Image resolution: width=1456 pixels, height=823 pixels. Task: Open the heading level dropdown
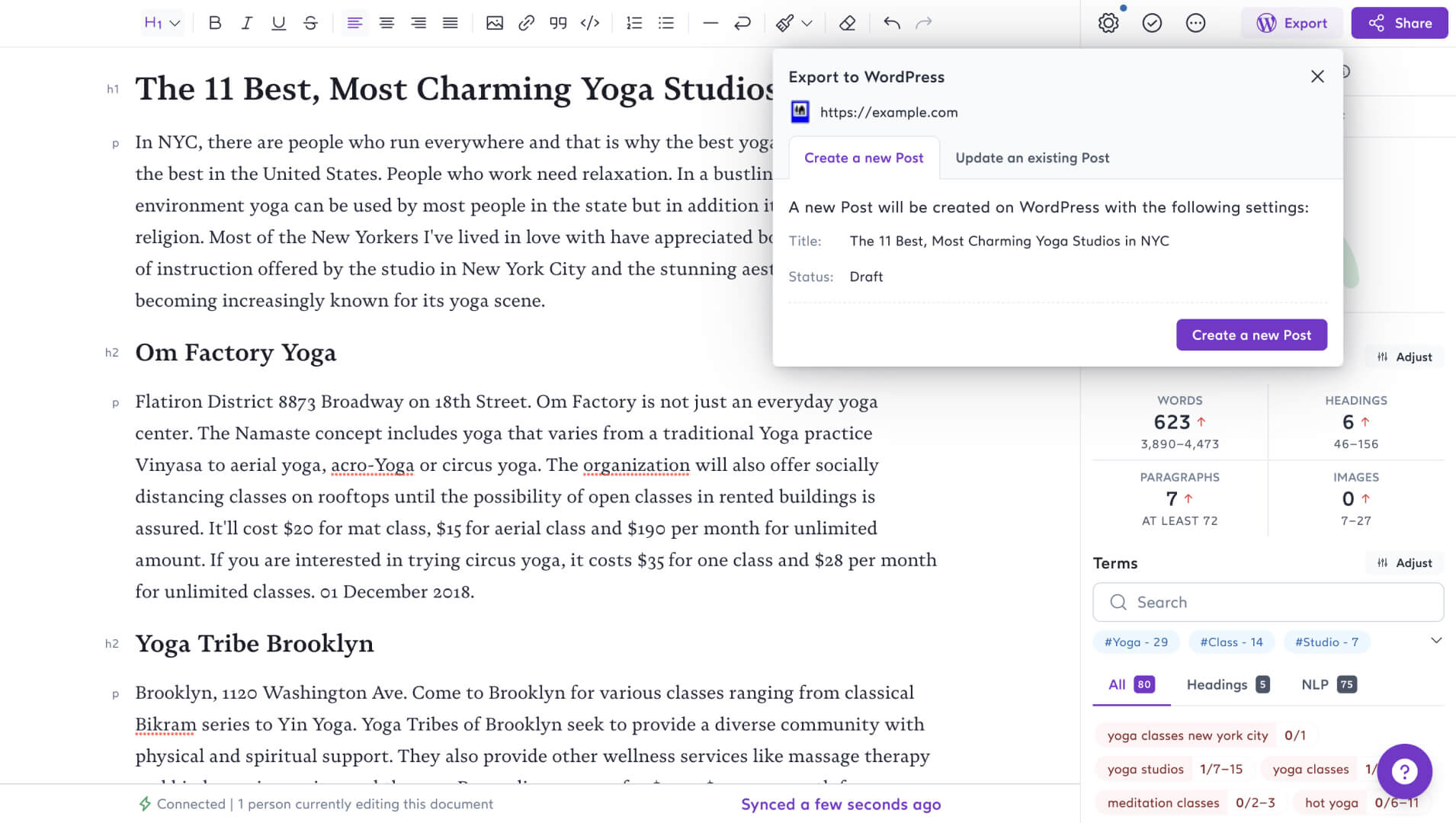tap(162, 23)
